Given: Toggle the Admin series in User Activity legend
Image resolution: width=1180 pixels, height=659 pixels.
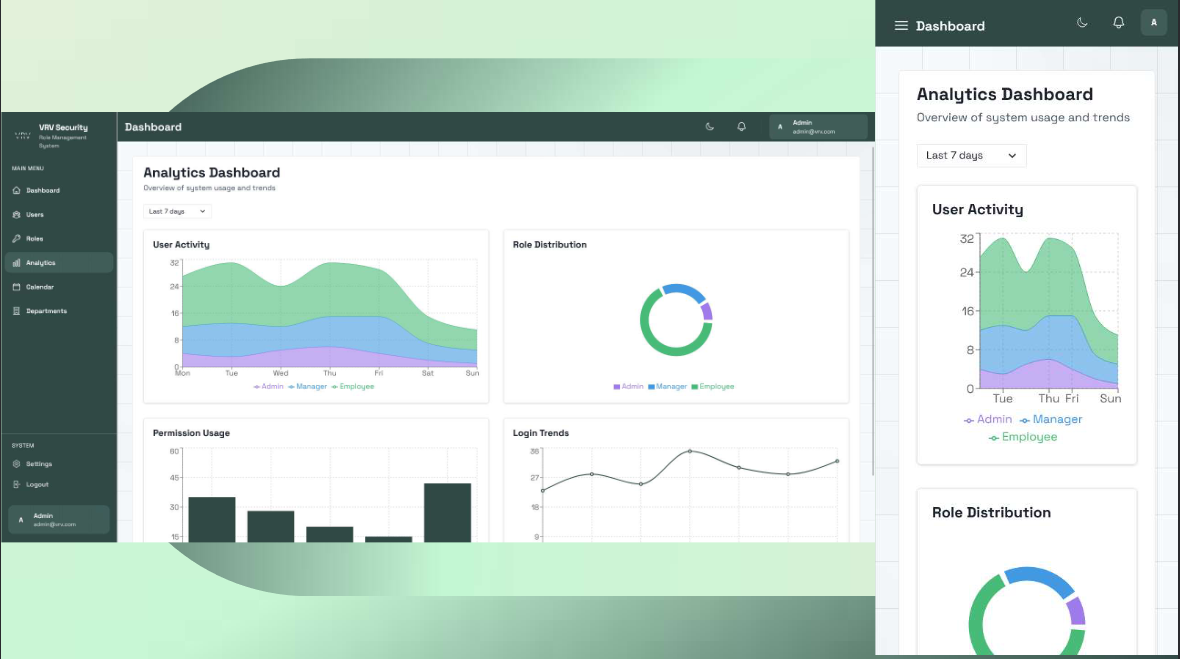Looking at the screenshot, I should 268,386.
